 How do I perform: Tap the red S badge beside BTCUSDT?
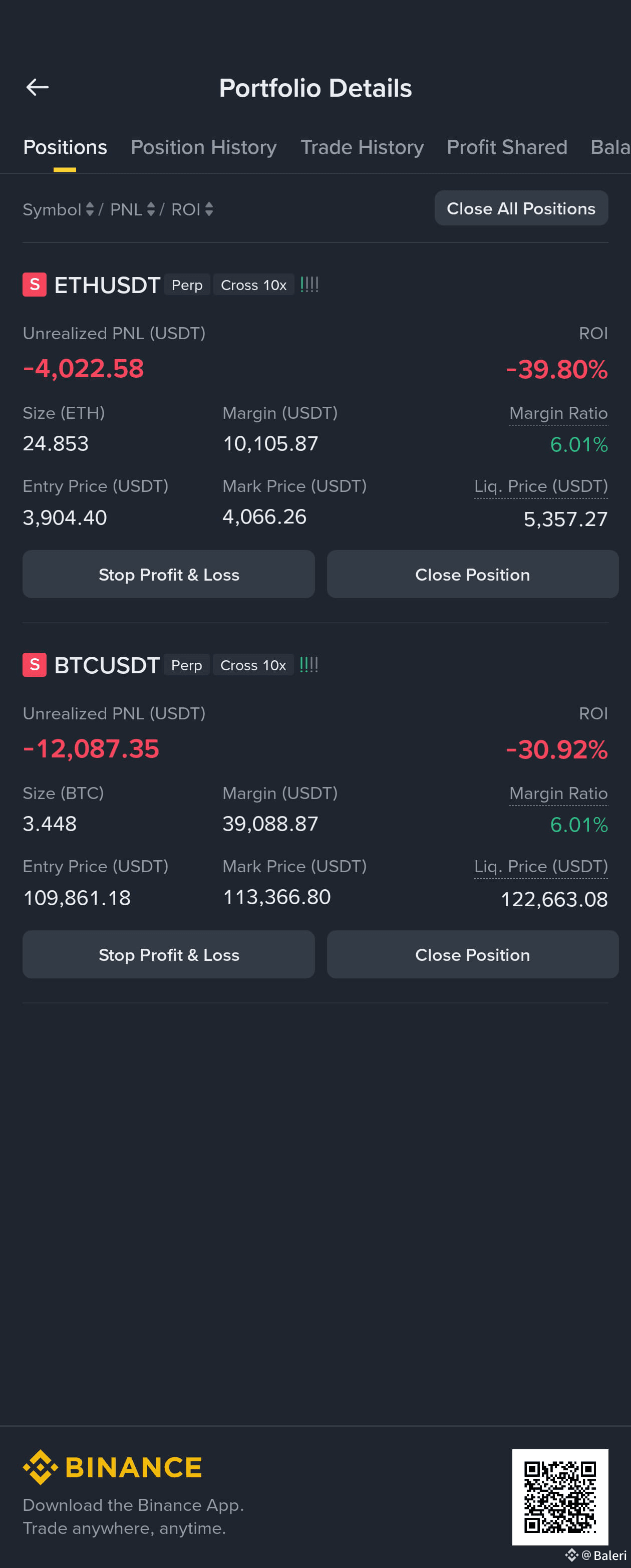click(35, 665)
